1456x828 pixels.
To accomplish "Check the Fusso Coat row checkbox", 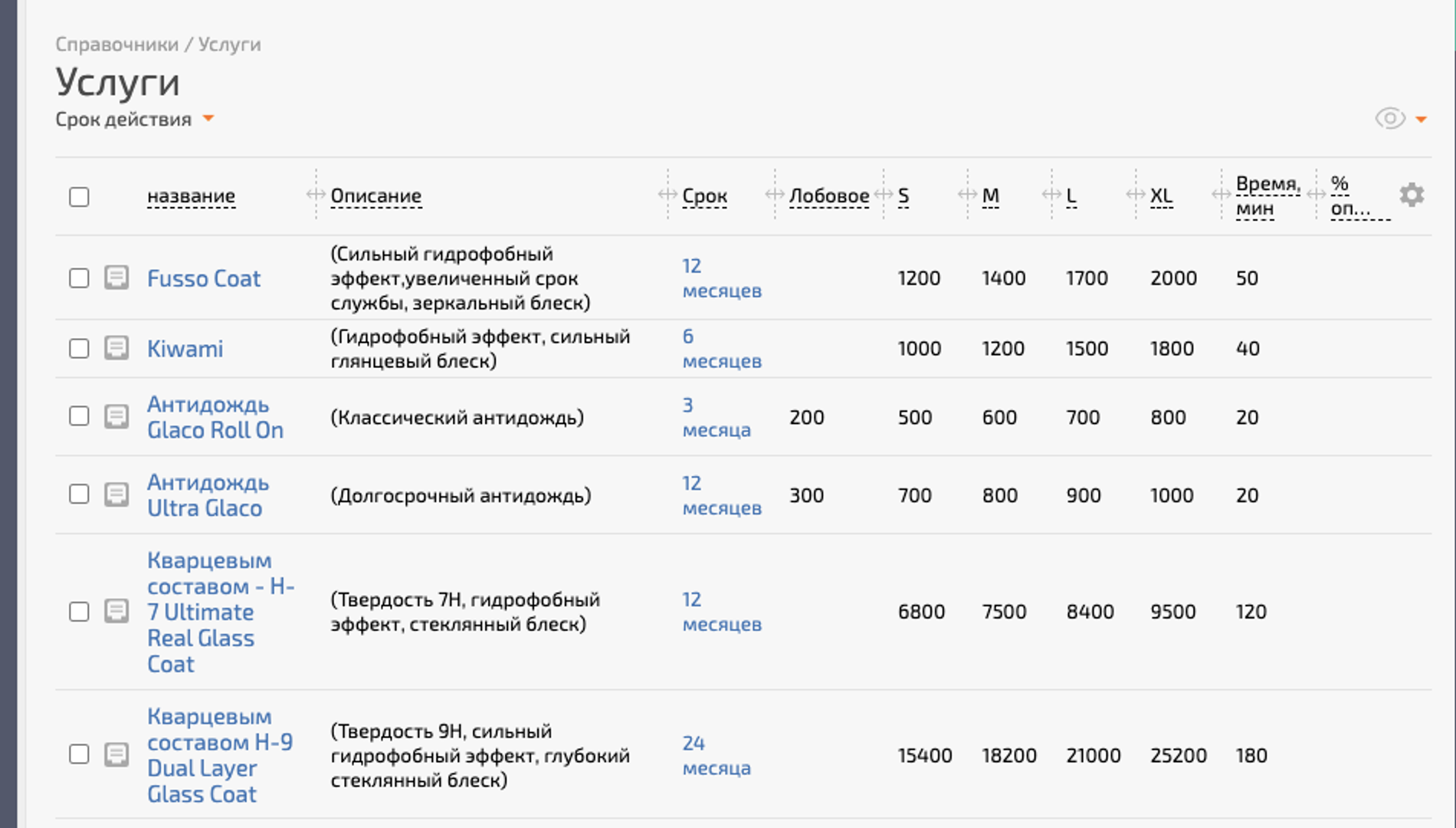I will click(x=79, y=278).
